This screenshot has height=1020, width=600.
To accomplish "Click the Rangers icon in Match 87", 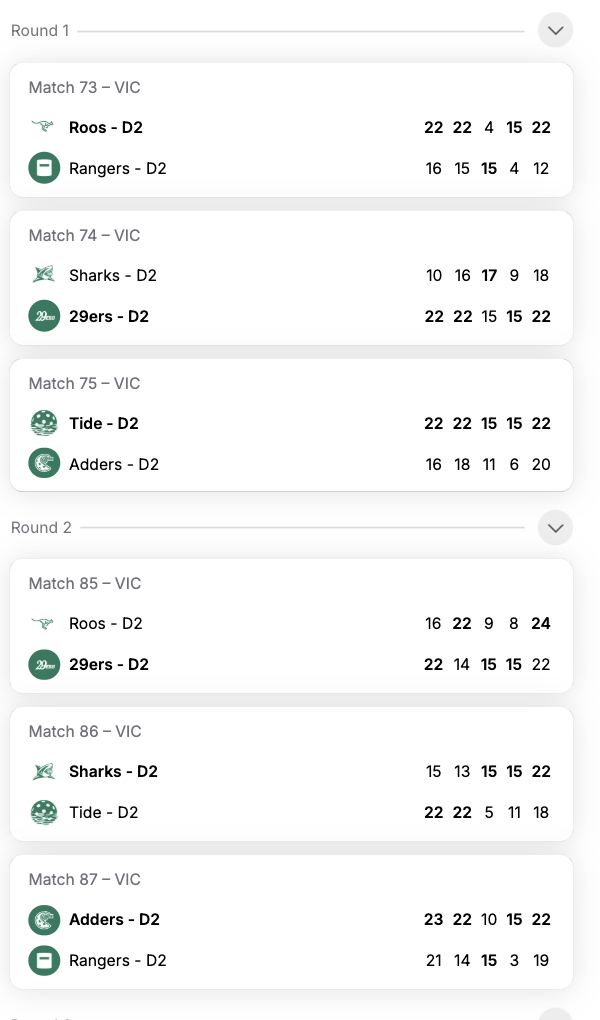I will (x=44, y=960).
